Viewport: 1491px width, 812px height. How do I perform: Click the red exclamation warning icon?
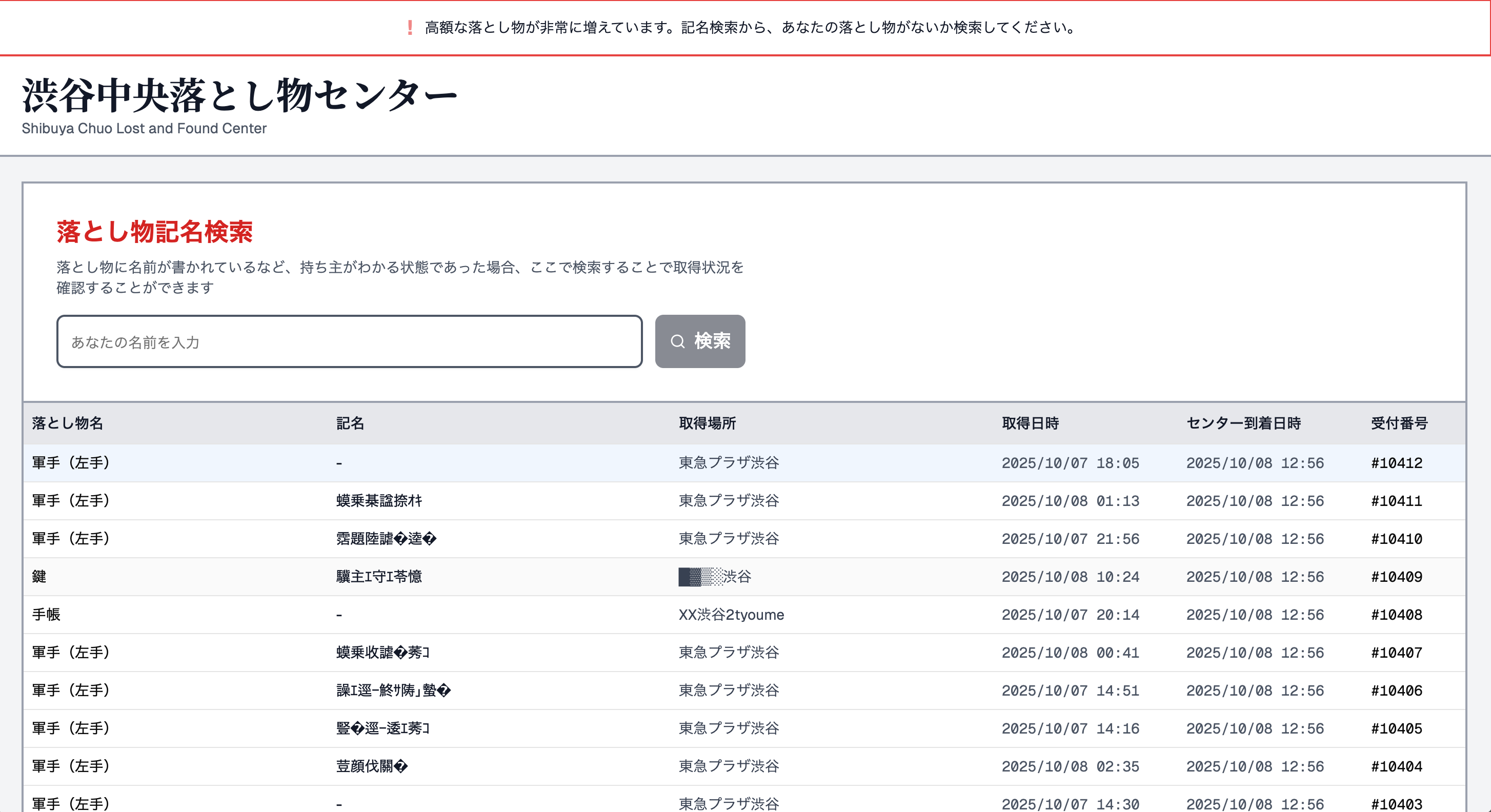410,27
